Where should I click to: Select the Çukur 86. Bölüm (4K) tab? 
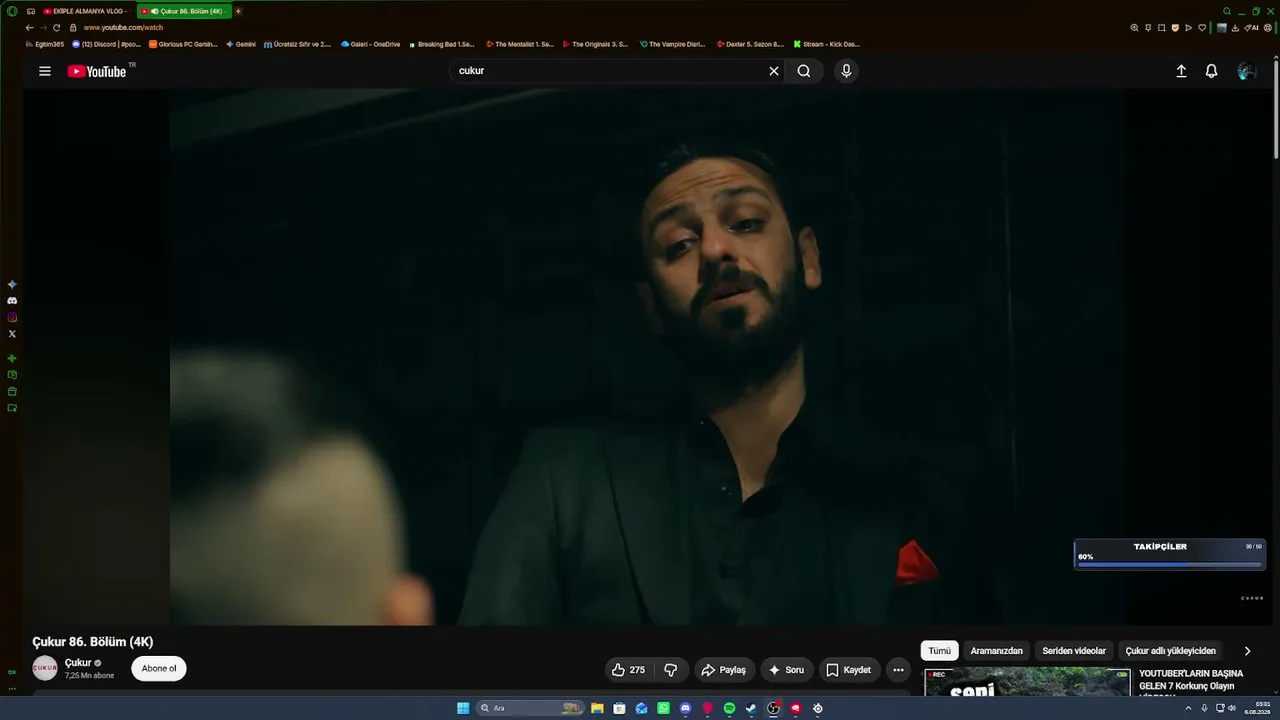coord(185,11)
